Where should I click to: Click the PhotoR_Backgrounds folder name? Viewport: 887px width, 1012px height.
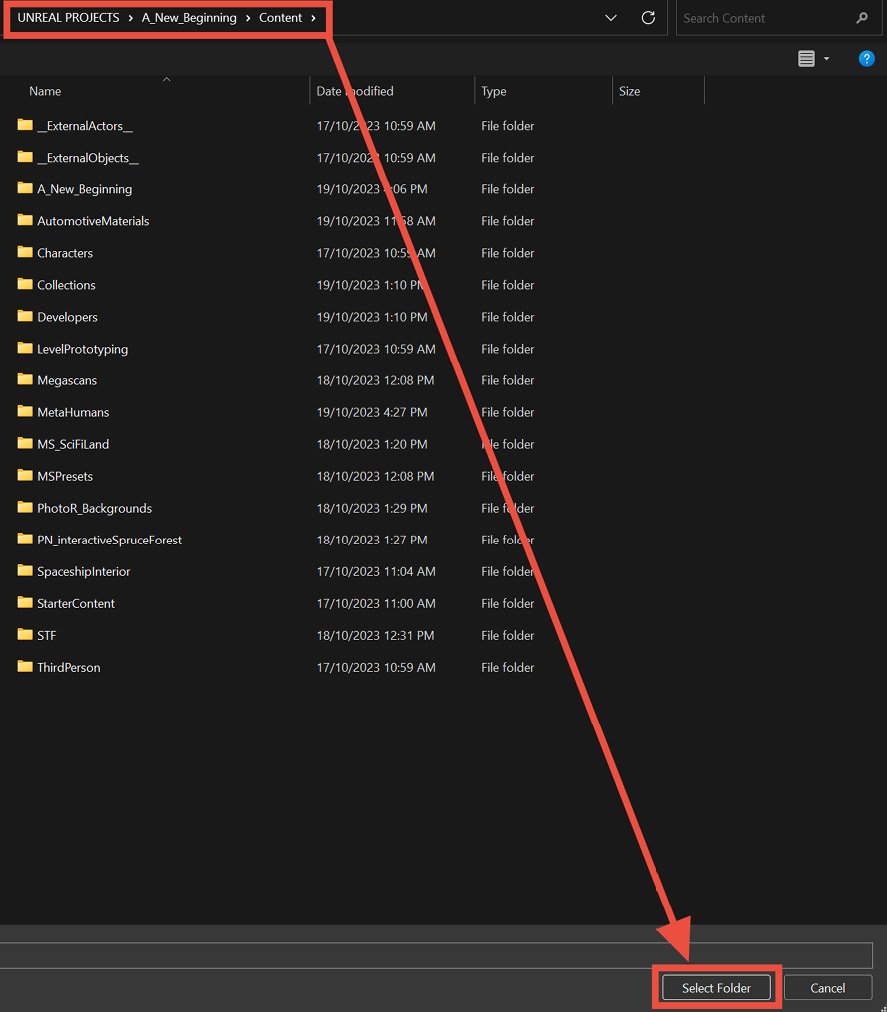pos(94,509)
